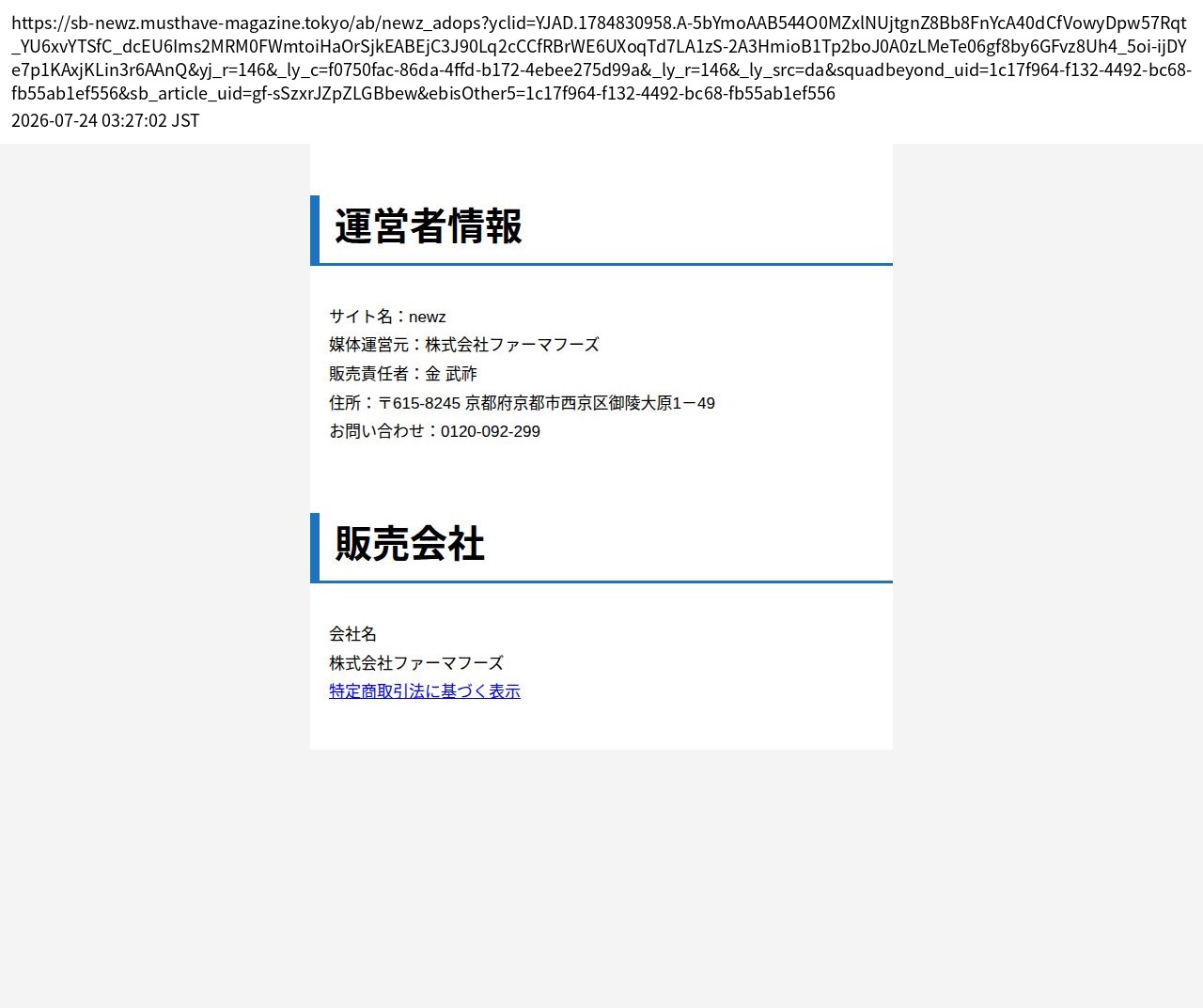The height and width of the screenshot is (1008, 1203).
Task: Select the line 販売責任者：金 武祚
Action: [403, 374]
